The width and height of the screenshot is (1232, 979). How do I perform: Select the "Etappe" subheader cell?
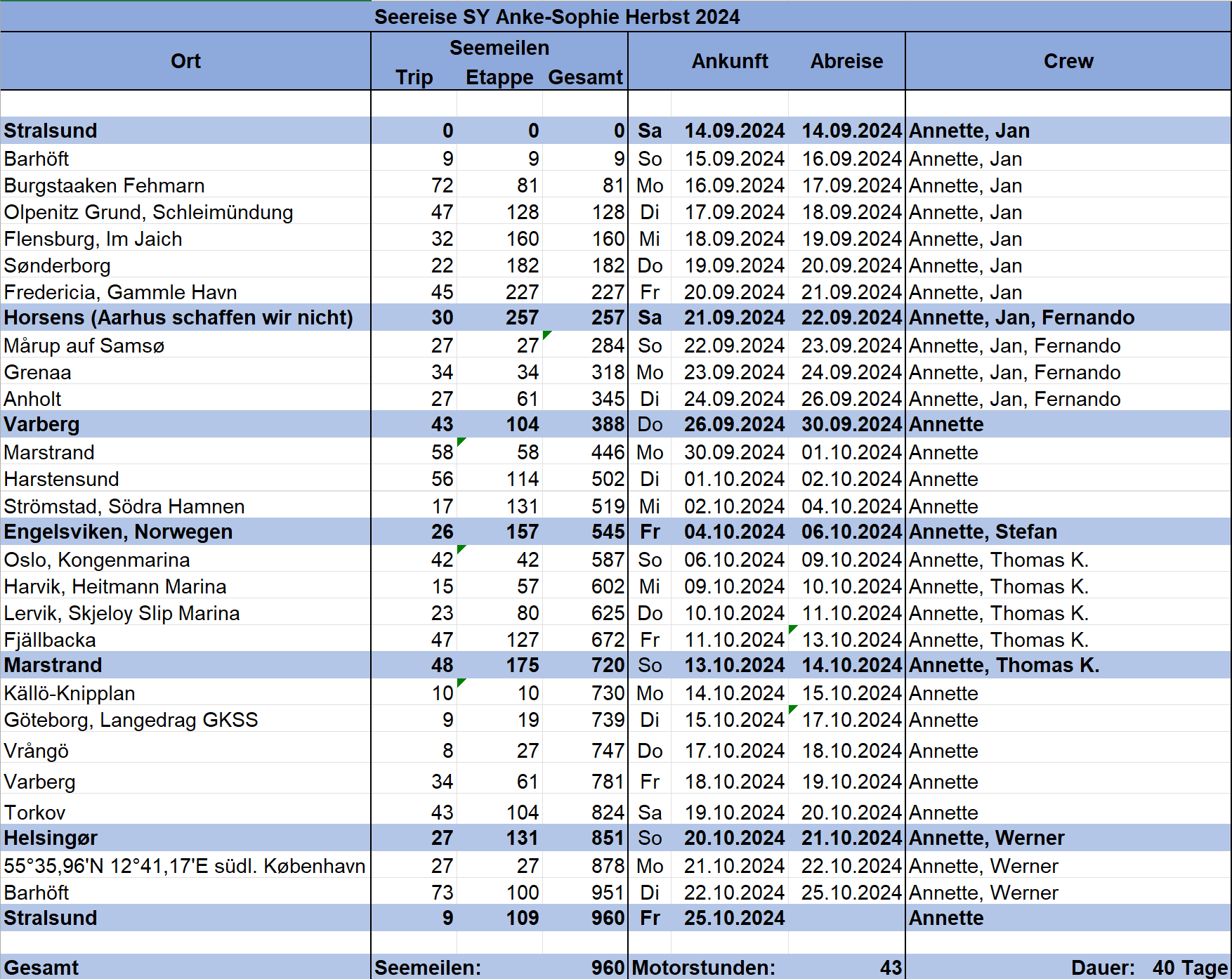coord(499,77)
